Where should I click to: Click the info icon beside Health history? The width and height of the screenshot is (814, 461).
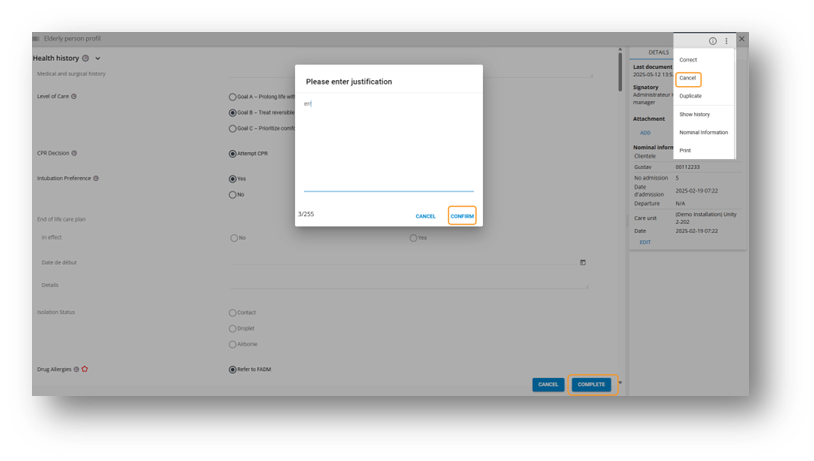tap(85, 59)
